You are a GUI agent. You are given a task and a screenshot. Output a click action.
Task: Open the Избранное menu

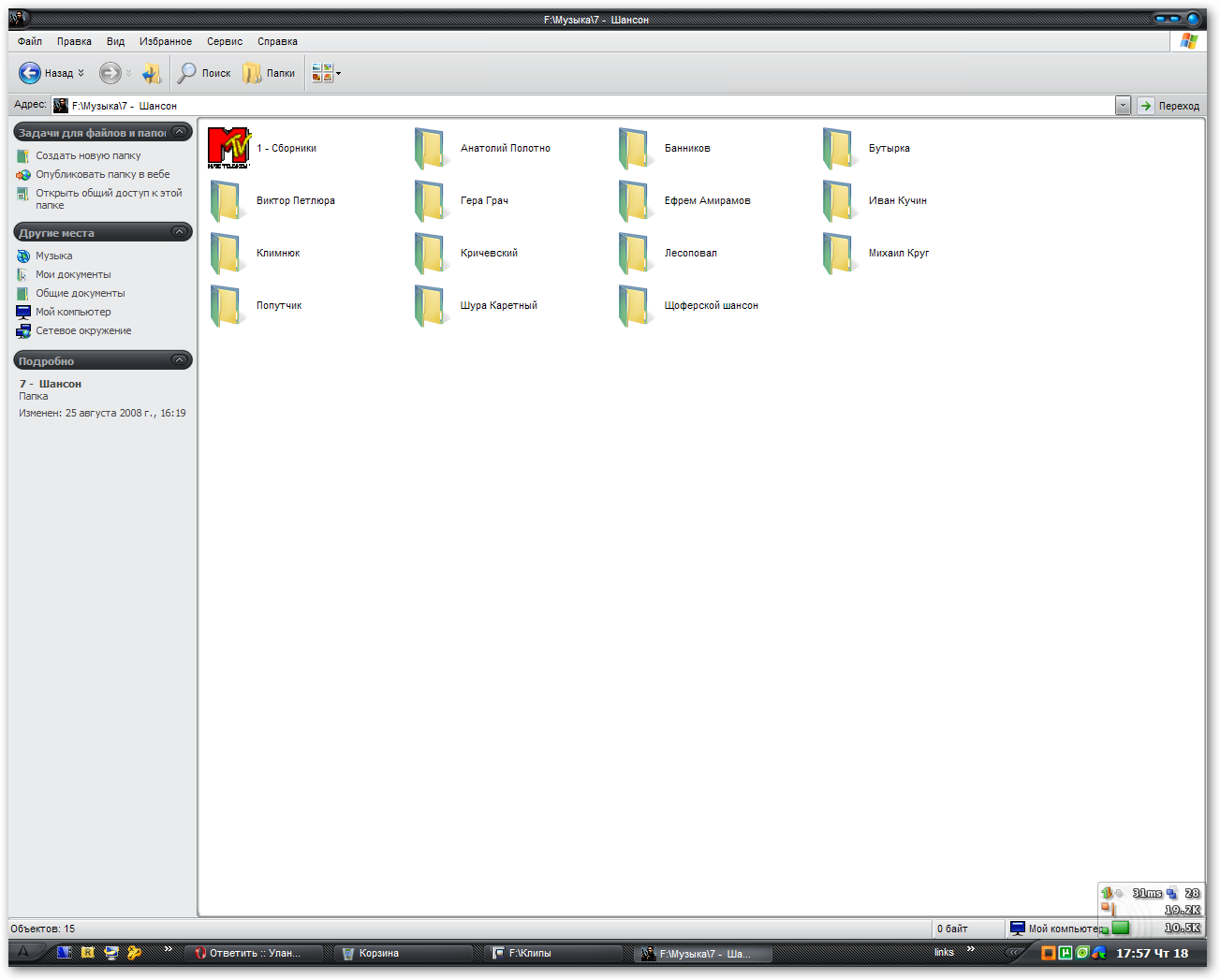click(x=165, y=41)
